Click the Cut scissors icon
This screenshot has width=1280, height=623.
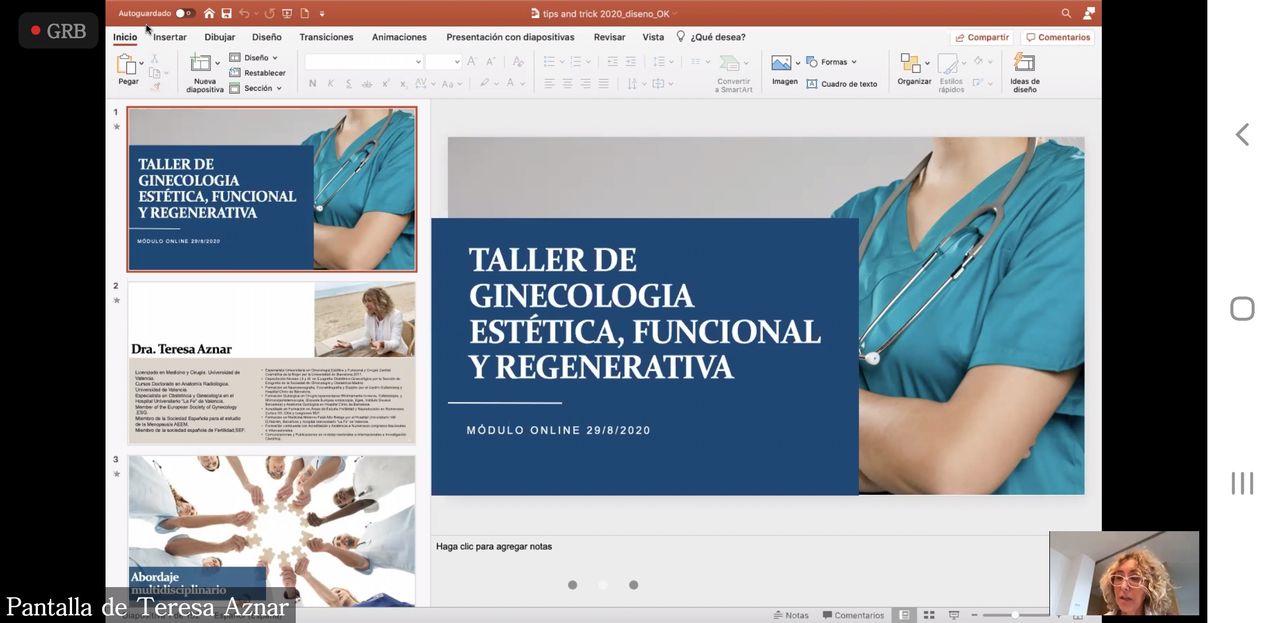pyautogui.click(x=155, y=58)
